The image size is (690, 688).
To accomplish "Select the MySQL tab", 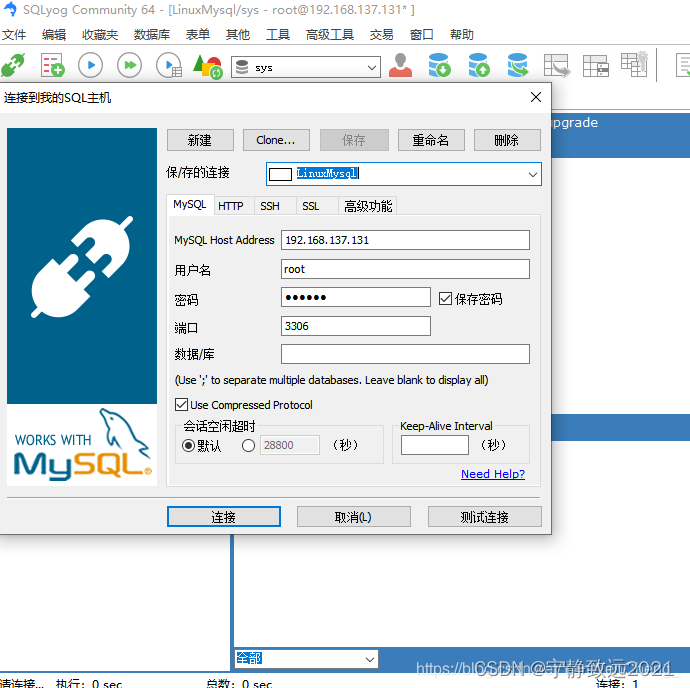I will coord(190,205).
